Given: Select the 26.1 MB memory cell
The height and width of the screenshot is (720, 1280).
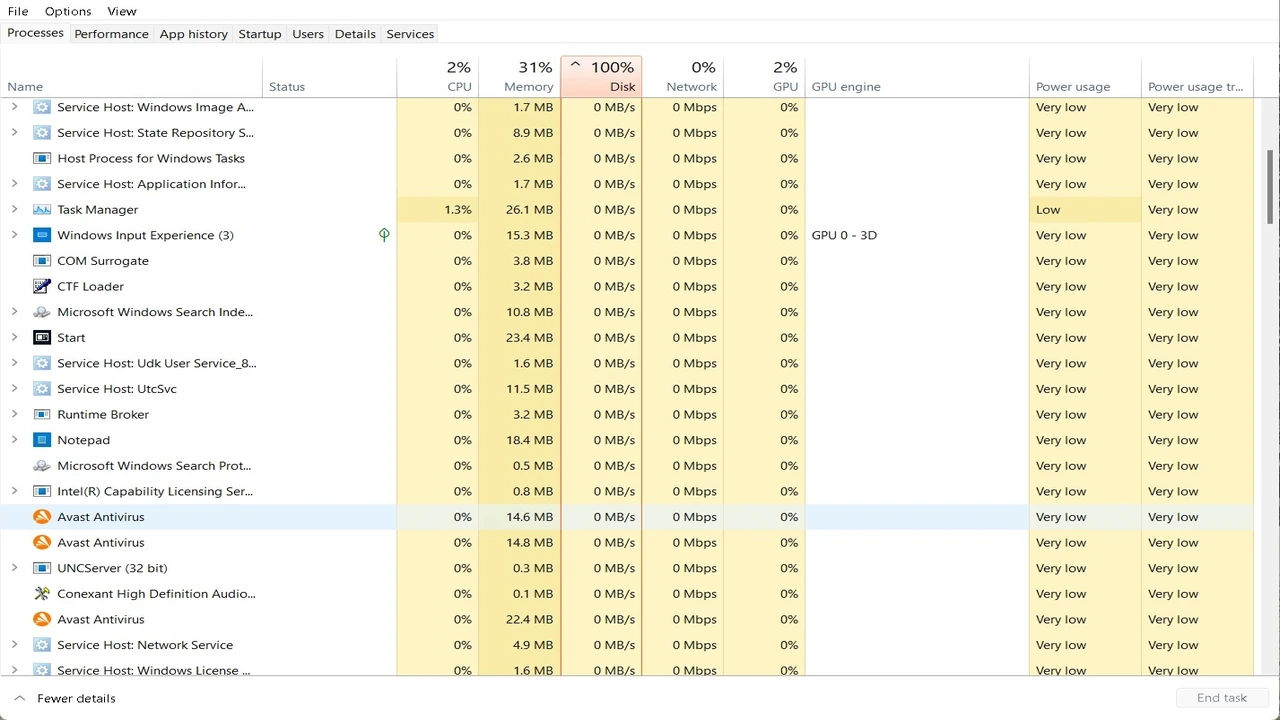Looking at the screenshot, I should [x=519, y=210].
